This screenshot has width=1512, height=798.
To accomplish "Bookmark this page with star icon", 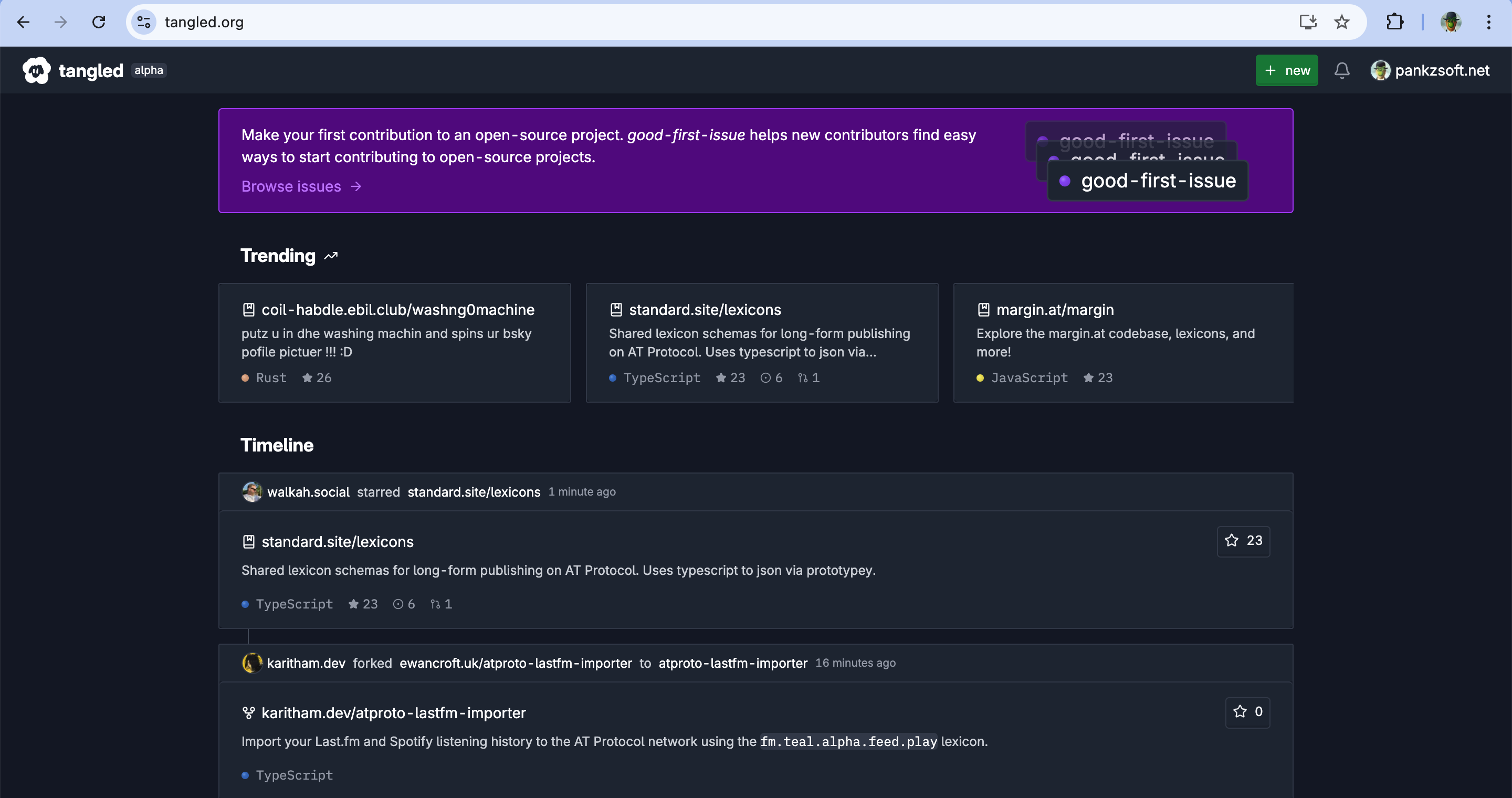I will 1342,22.
